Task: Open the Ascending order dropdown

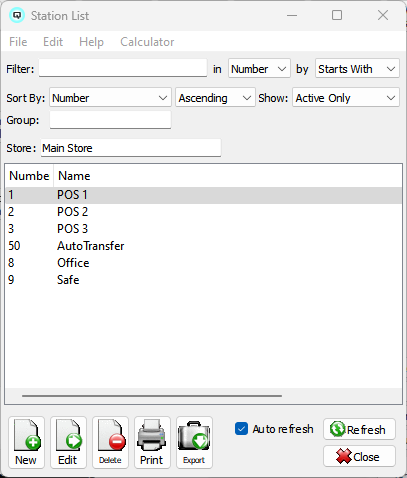Action: (215, 98)
